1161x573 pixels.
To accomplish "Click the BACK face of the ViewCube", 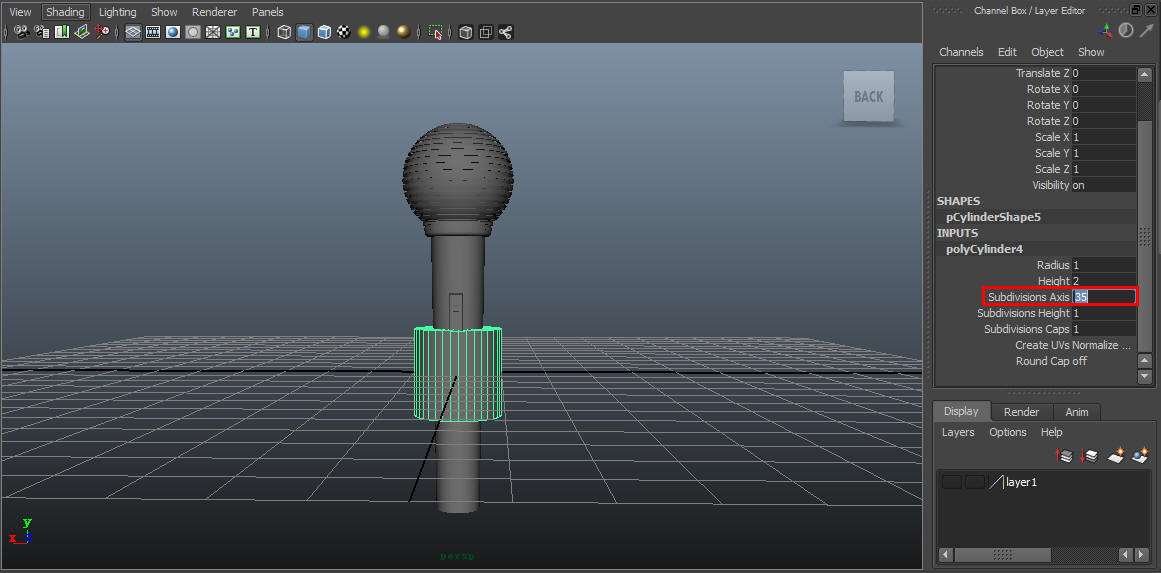I will tap(869, 96).
